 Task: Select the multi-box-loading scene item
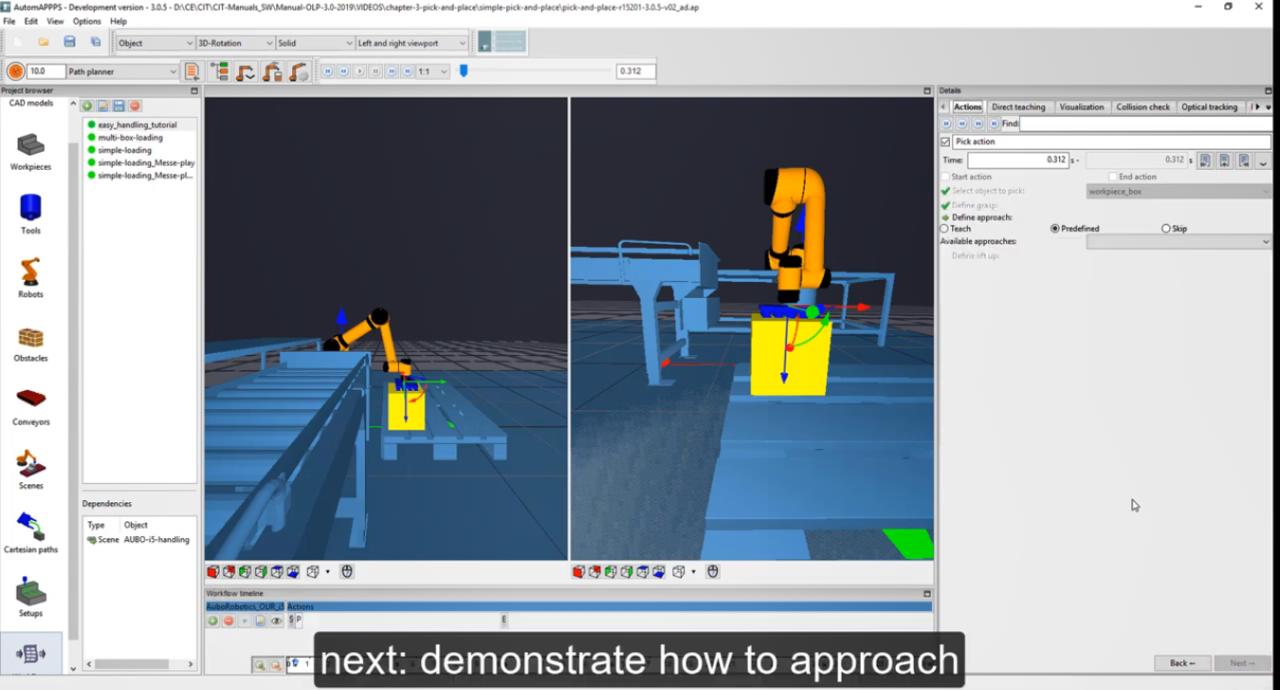click(x=130, y=138)
